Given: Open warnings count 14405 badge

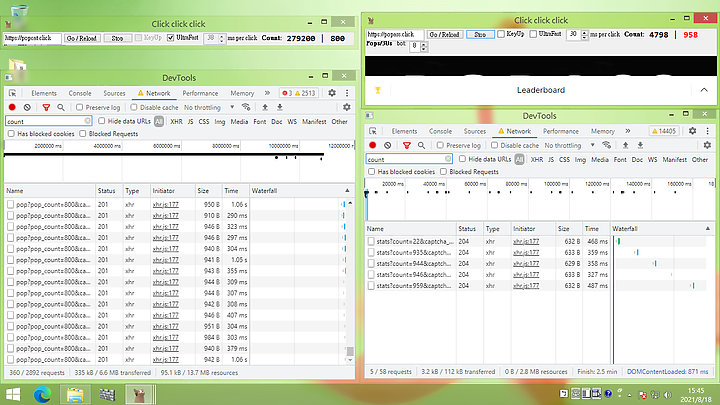Looking at the screenshot, I should pos(664,131).
